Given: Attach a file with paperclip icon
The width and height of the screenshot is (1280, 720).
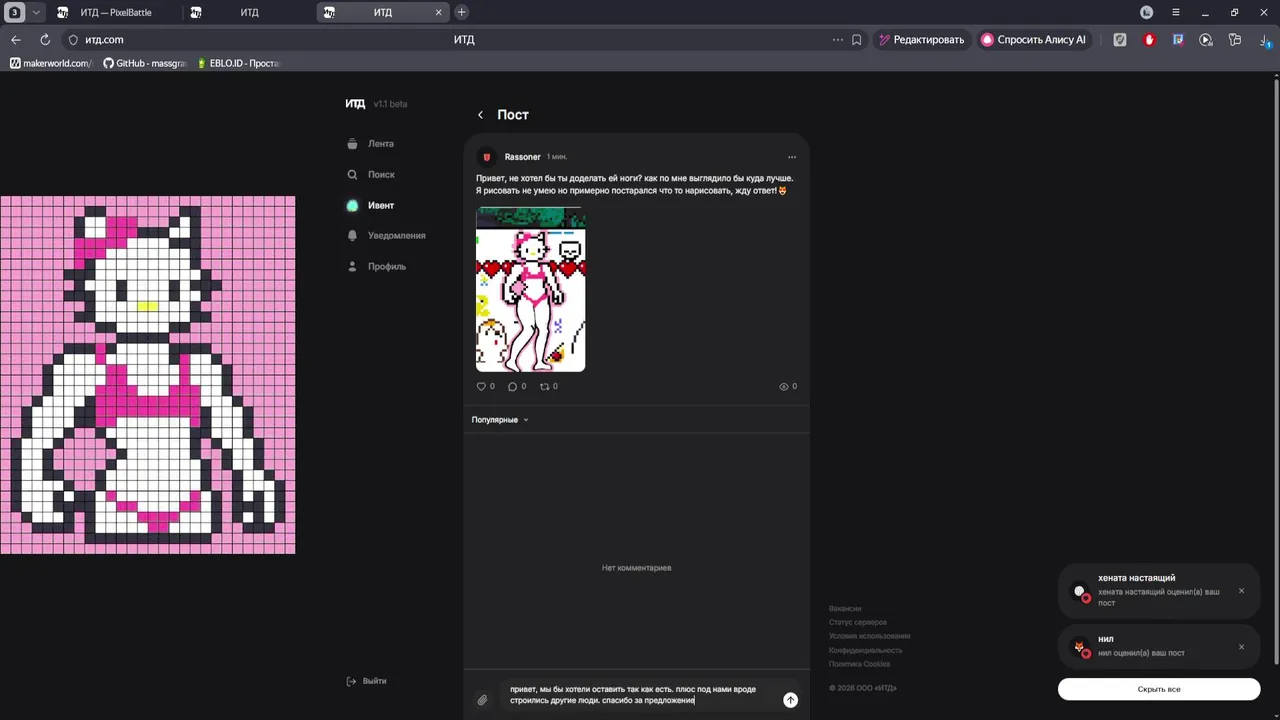Looking at the screenshot, I should (x=482, y=700).
